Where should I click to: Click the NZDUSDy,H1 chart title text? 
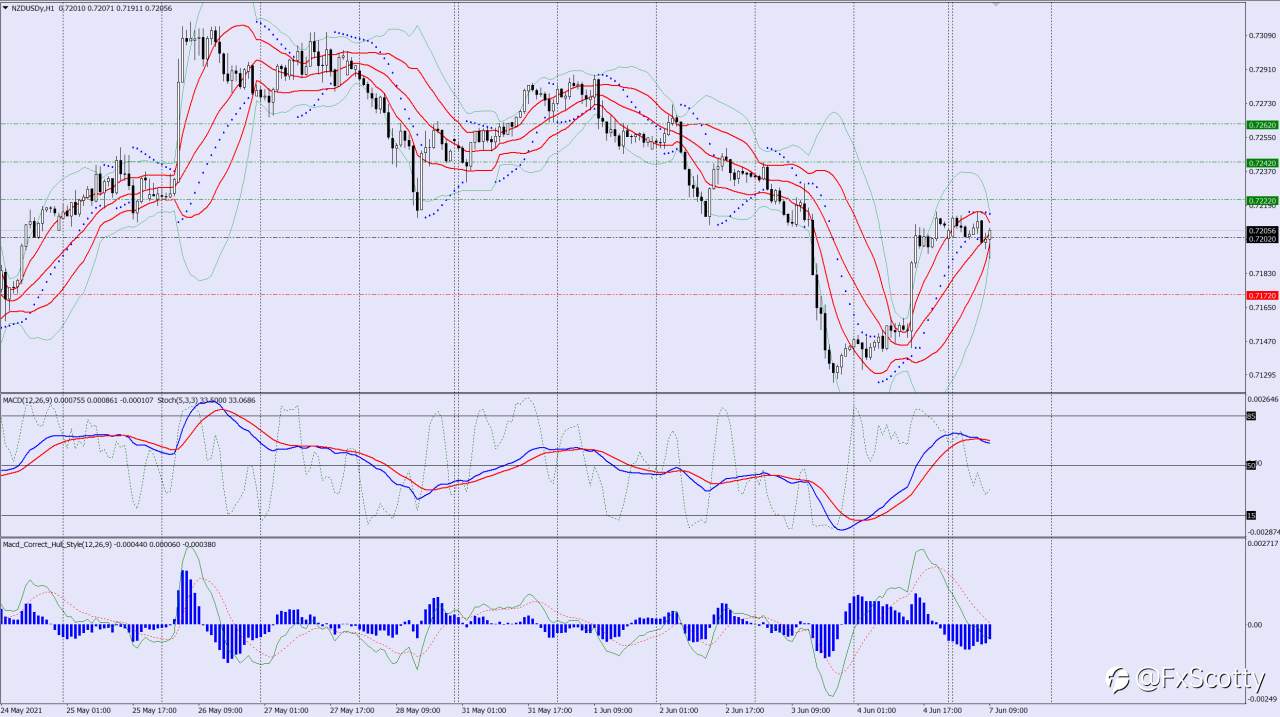[x=31, y=8]
